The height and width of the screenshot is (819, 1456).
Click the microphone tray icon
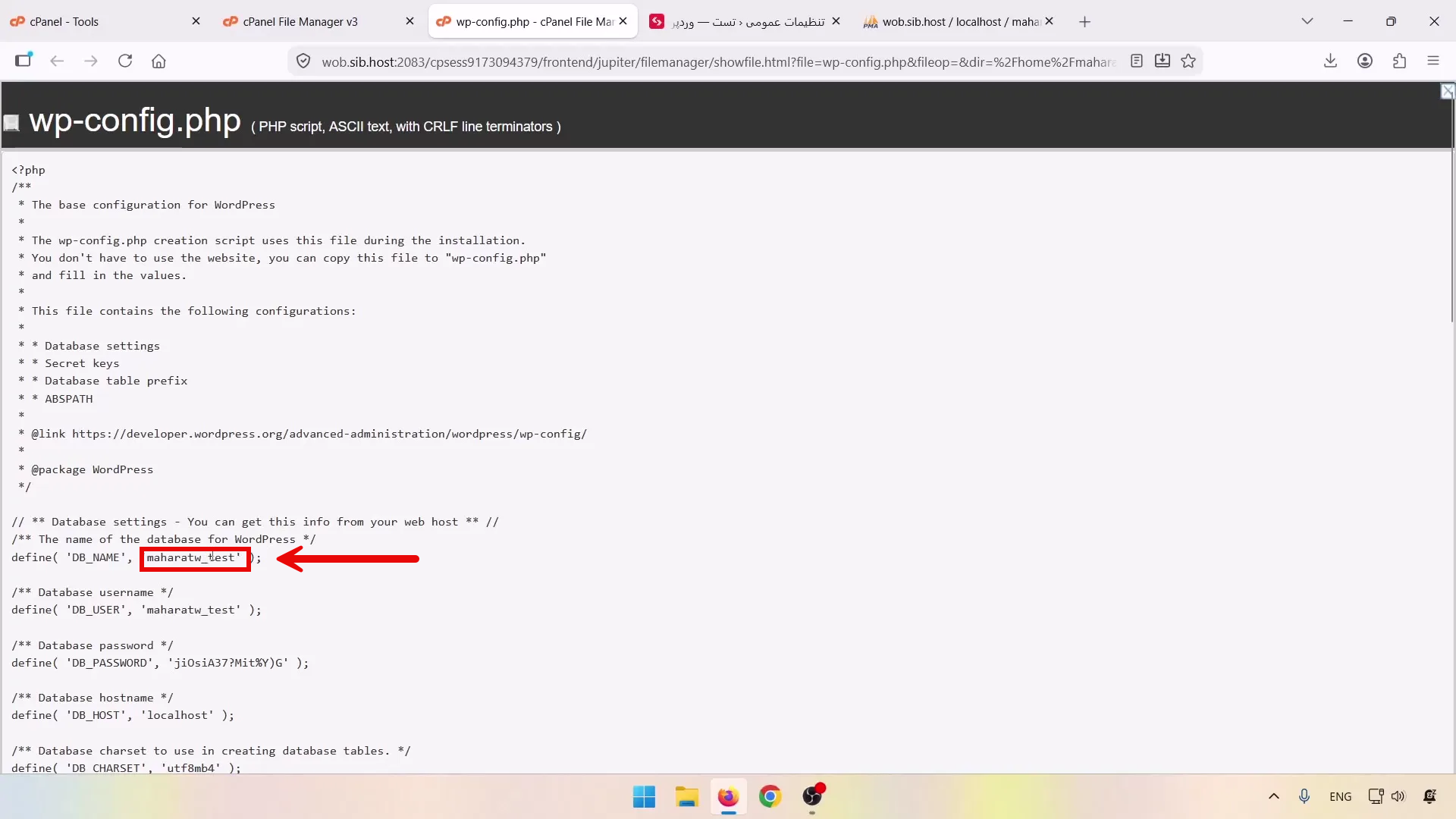[1304, 796]
